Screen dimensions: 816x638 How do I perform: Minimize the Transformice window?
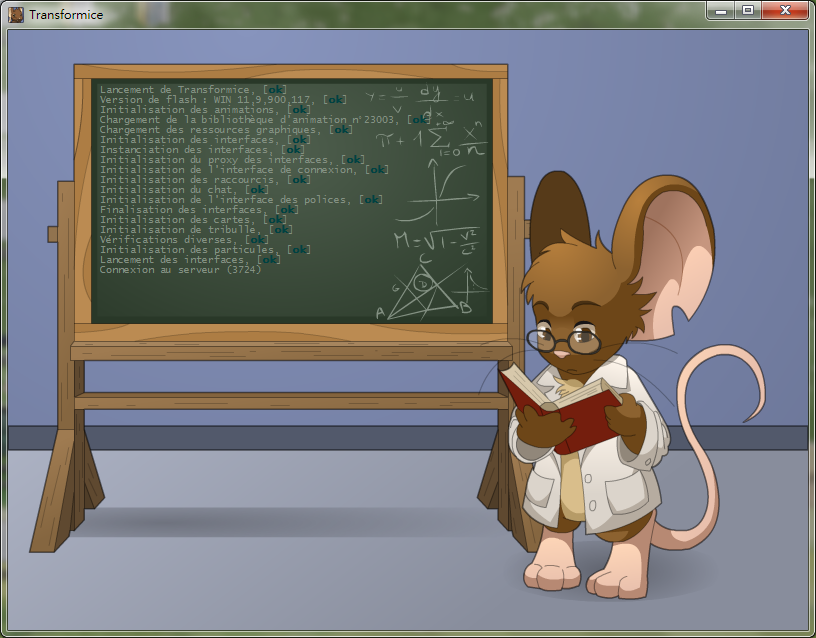click(721, 11)
